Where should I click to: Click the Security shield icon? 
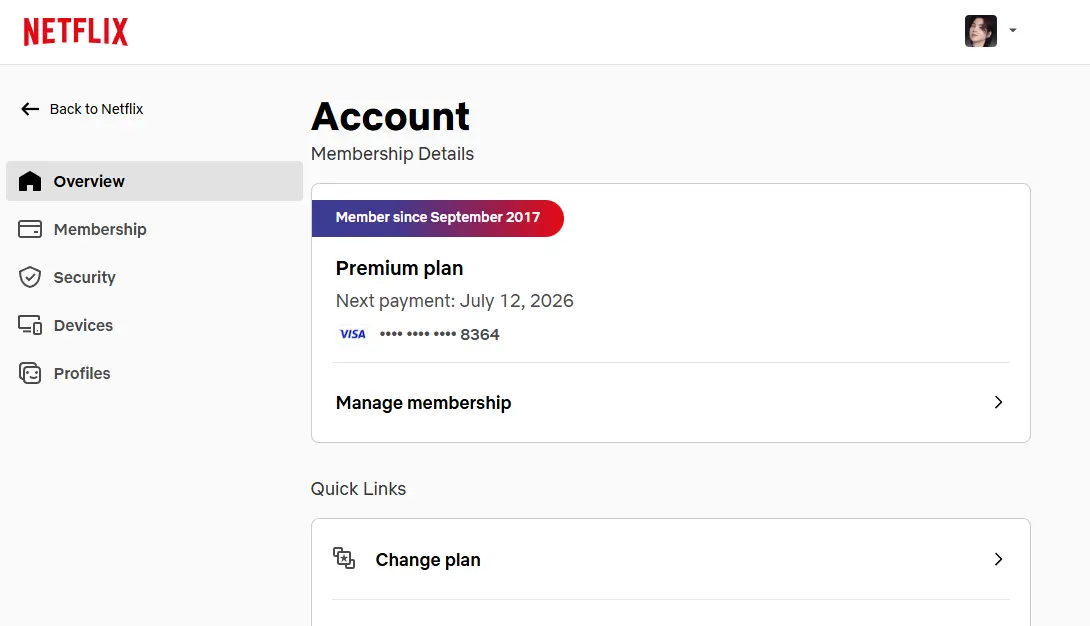pyautogui.click(x=30, y=277)
